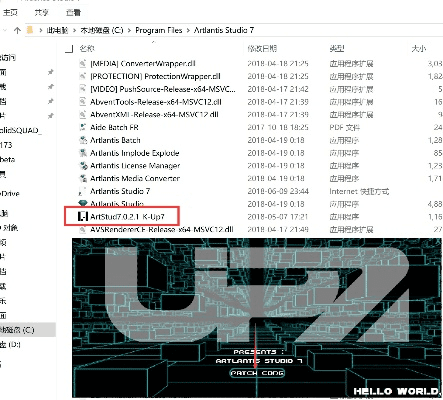Screen dimensions: 443x400
Task: Select Program Files in breadcrumb path
Action: coord(159,30)
